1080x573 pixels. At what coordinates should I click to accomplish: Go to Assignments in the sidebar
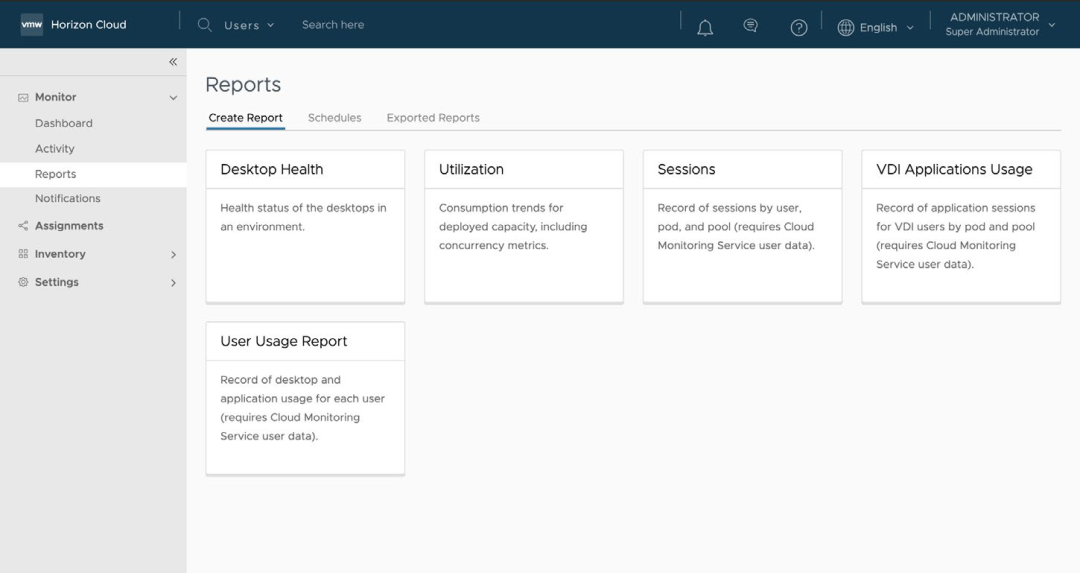[69, 226]
